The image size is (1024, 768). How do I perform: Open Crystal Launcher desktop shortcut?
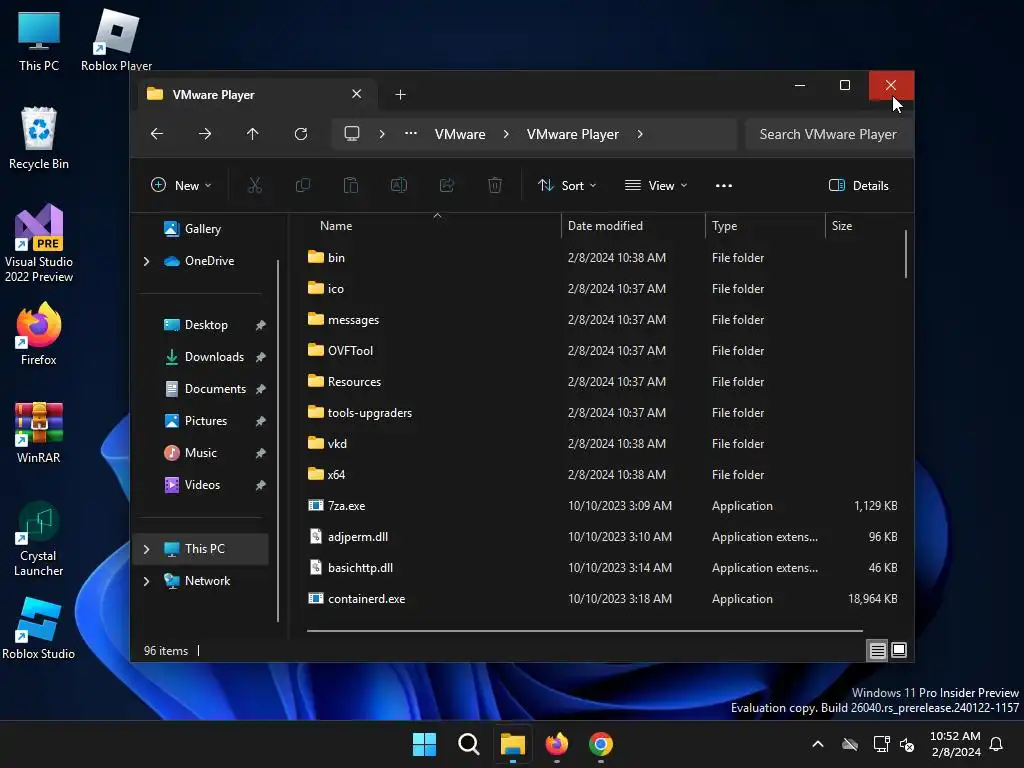[39, 539]
